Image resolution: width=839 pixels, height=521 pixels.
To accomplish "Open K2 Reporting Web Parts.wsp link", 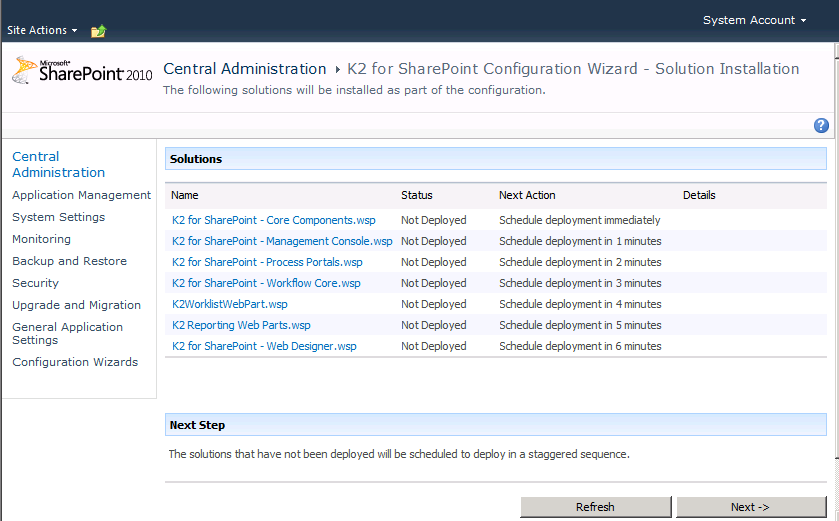I will tap(241, 325).
